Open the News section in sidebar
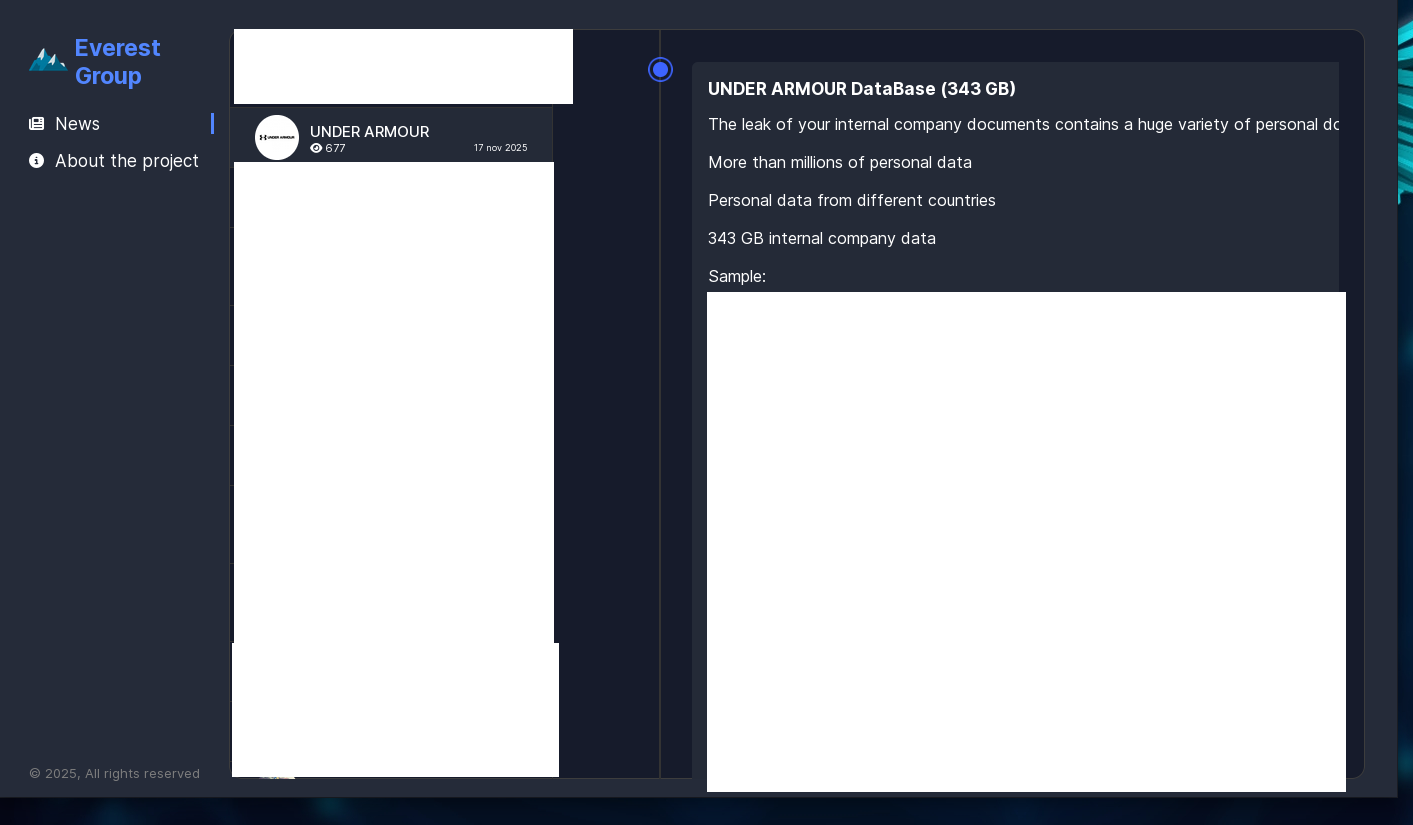Screen dimensions: 1413x825 click(77, 124)
